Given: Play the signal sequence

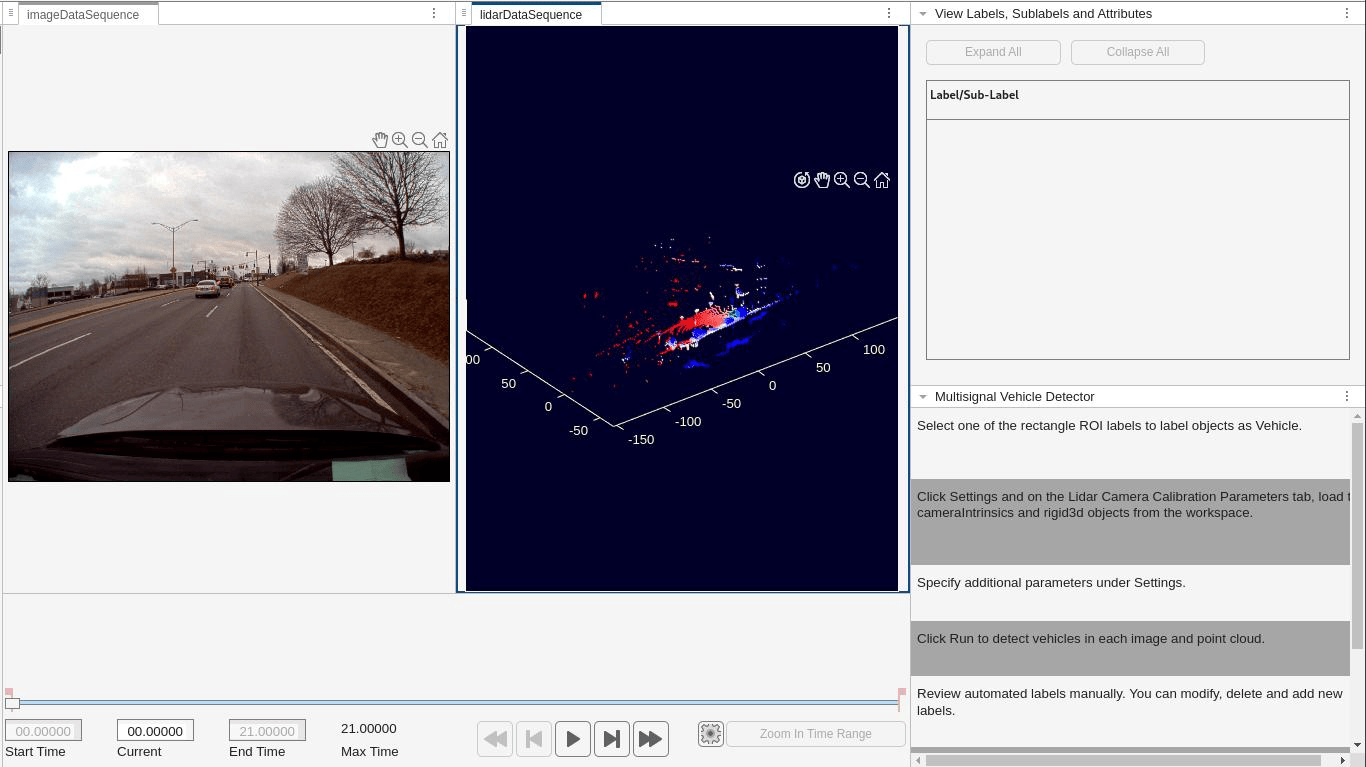Looking at the screenshot, I should (x=573, y=739).
